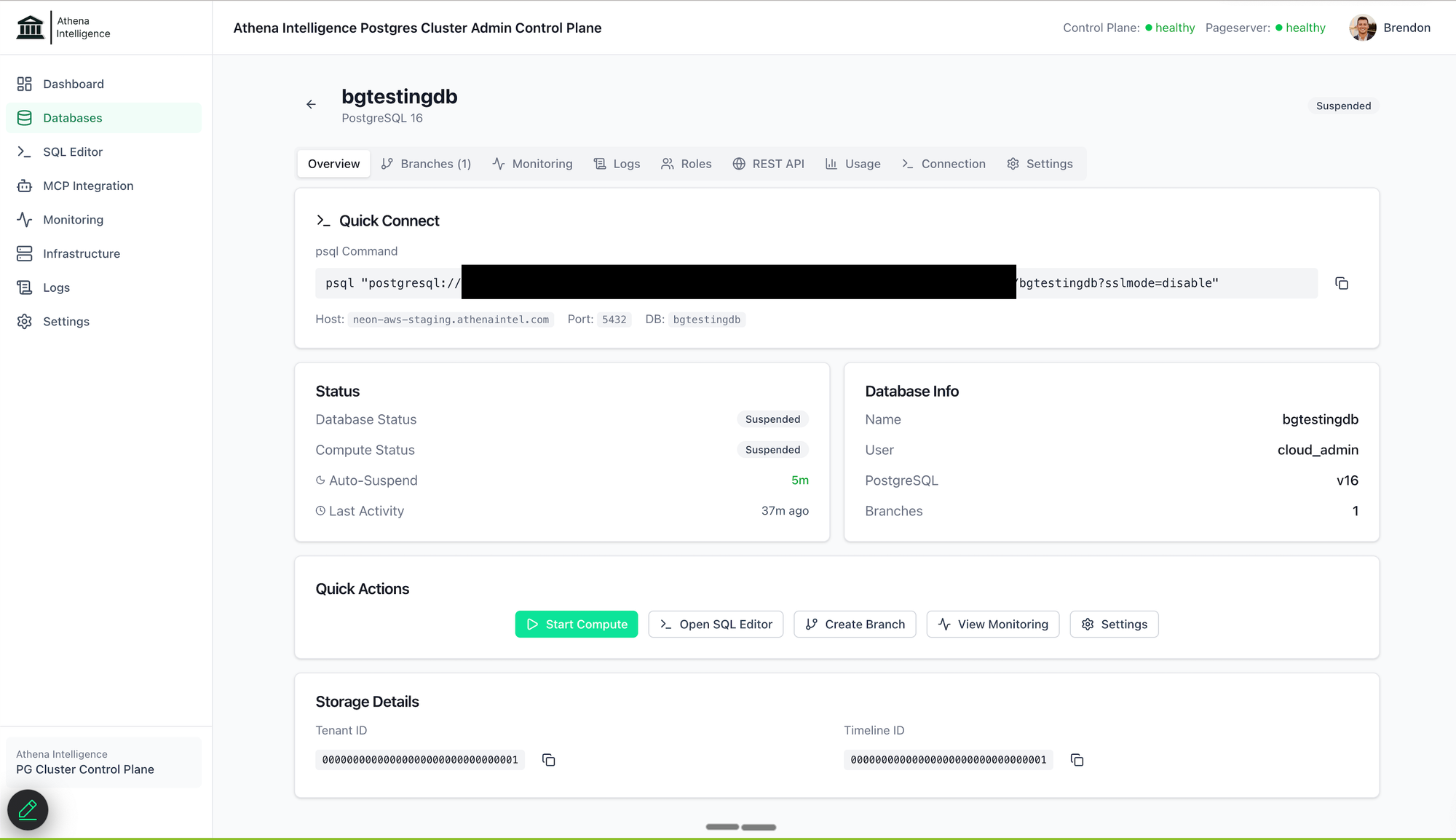Switch to the REST API tab
1456x840 pixels.
click(768, 164)
